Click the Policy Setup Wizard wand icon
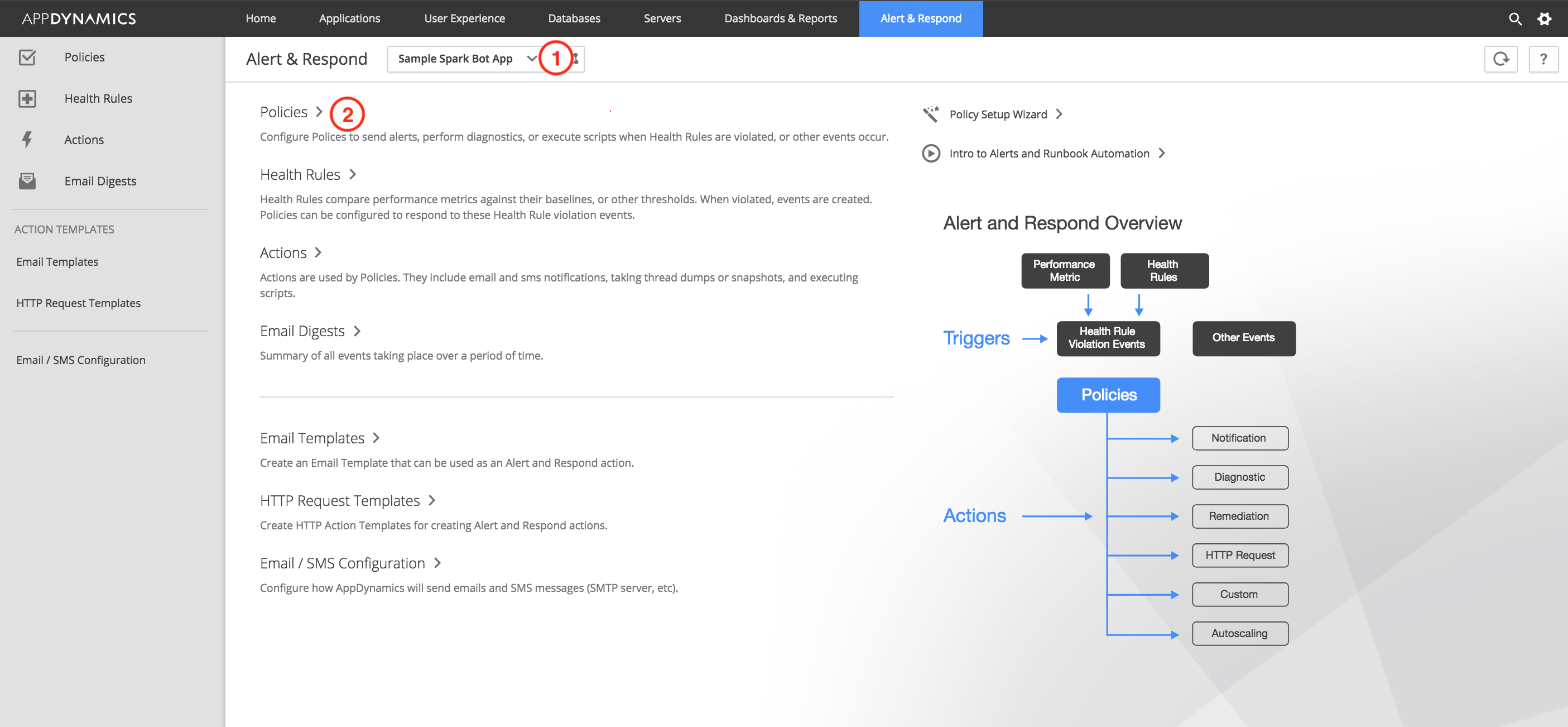Screen dimensions: 1568x727 tap(931, 114)
